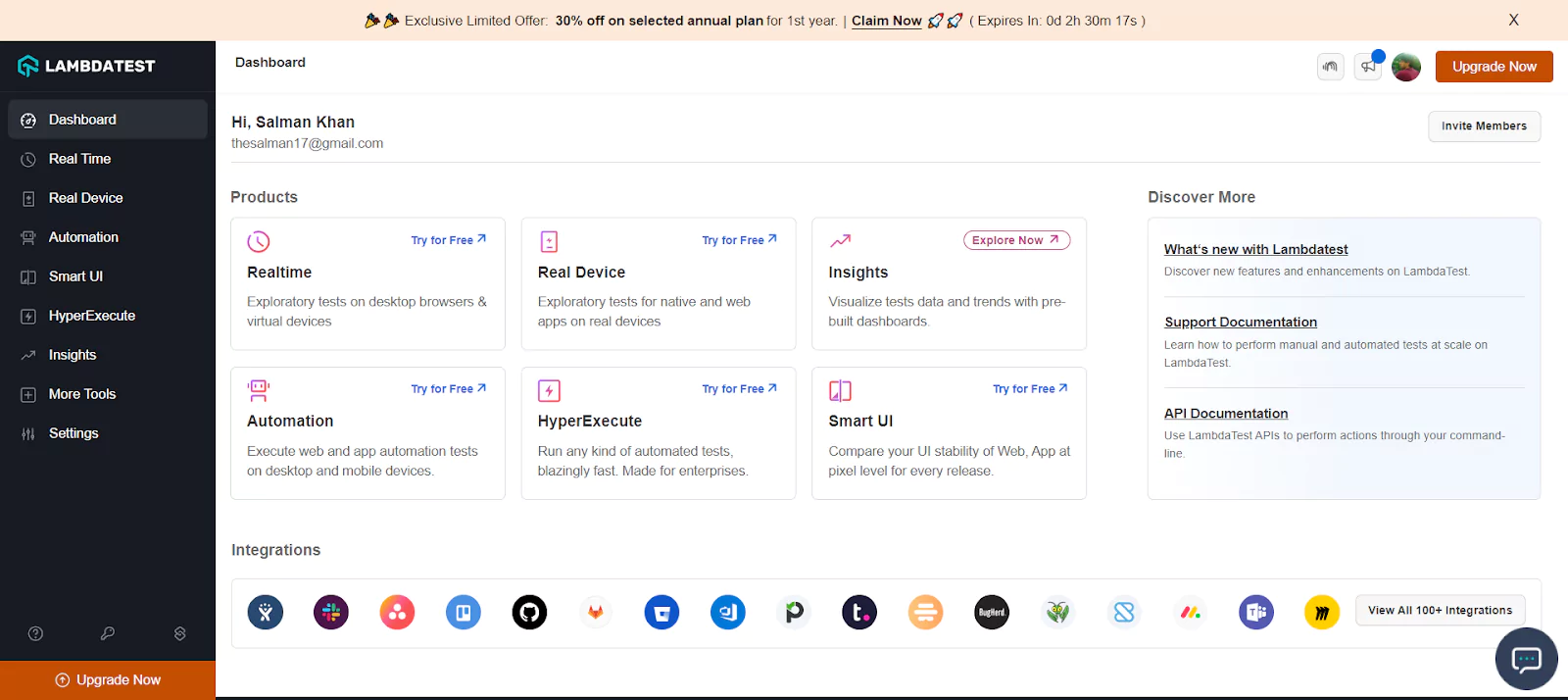
Task: Open the Hive integration icon
Action: [925, 613]
